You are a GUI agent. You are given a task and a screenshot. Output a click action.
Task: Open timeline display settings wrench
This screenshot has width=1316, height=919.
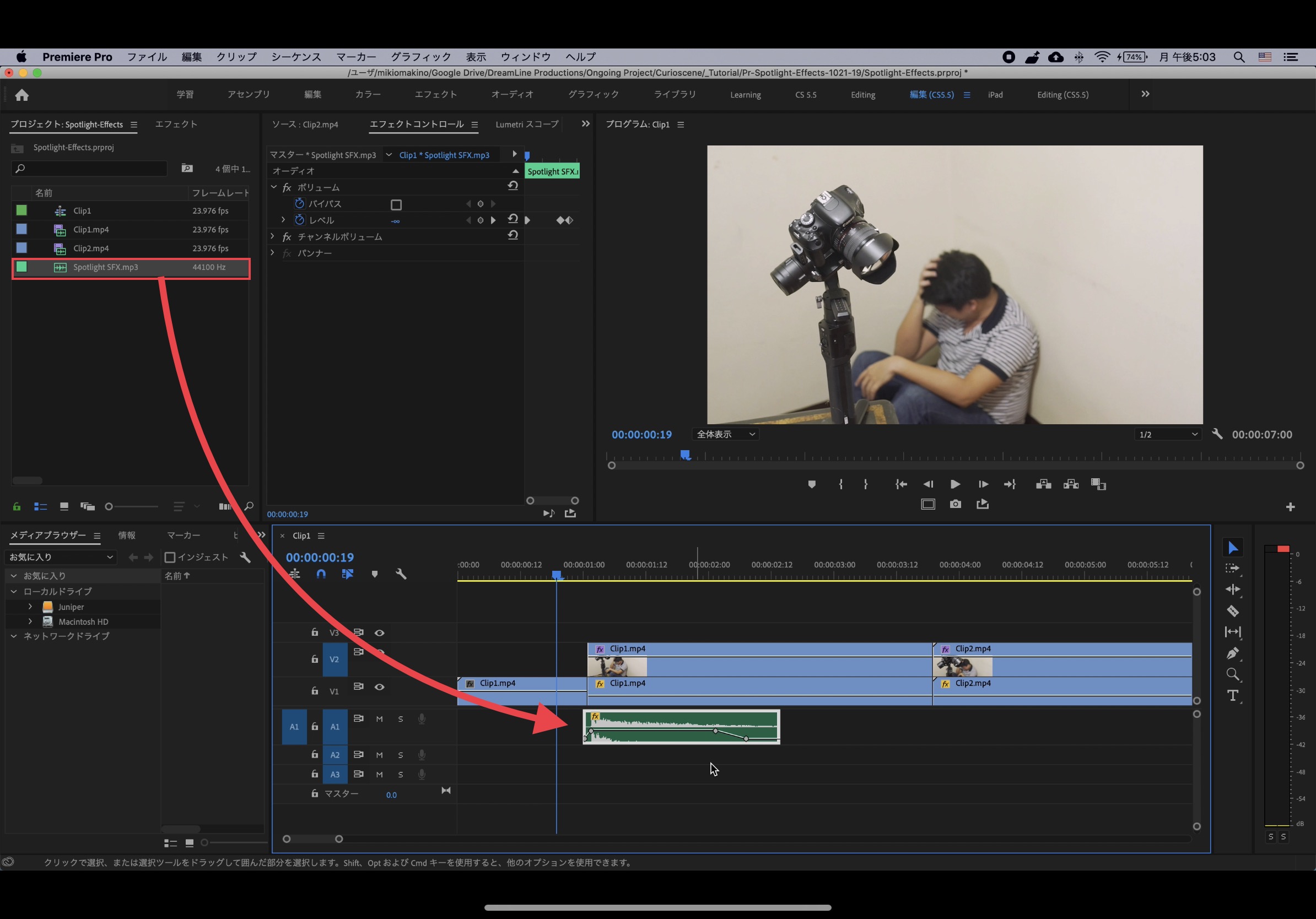pyautogui.click(x=401, y=574)
